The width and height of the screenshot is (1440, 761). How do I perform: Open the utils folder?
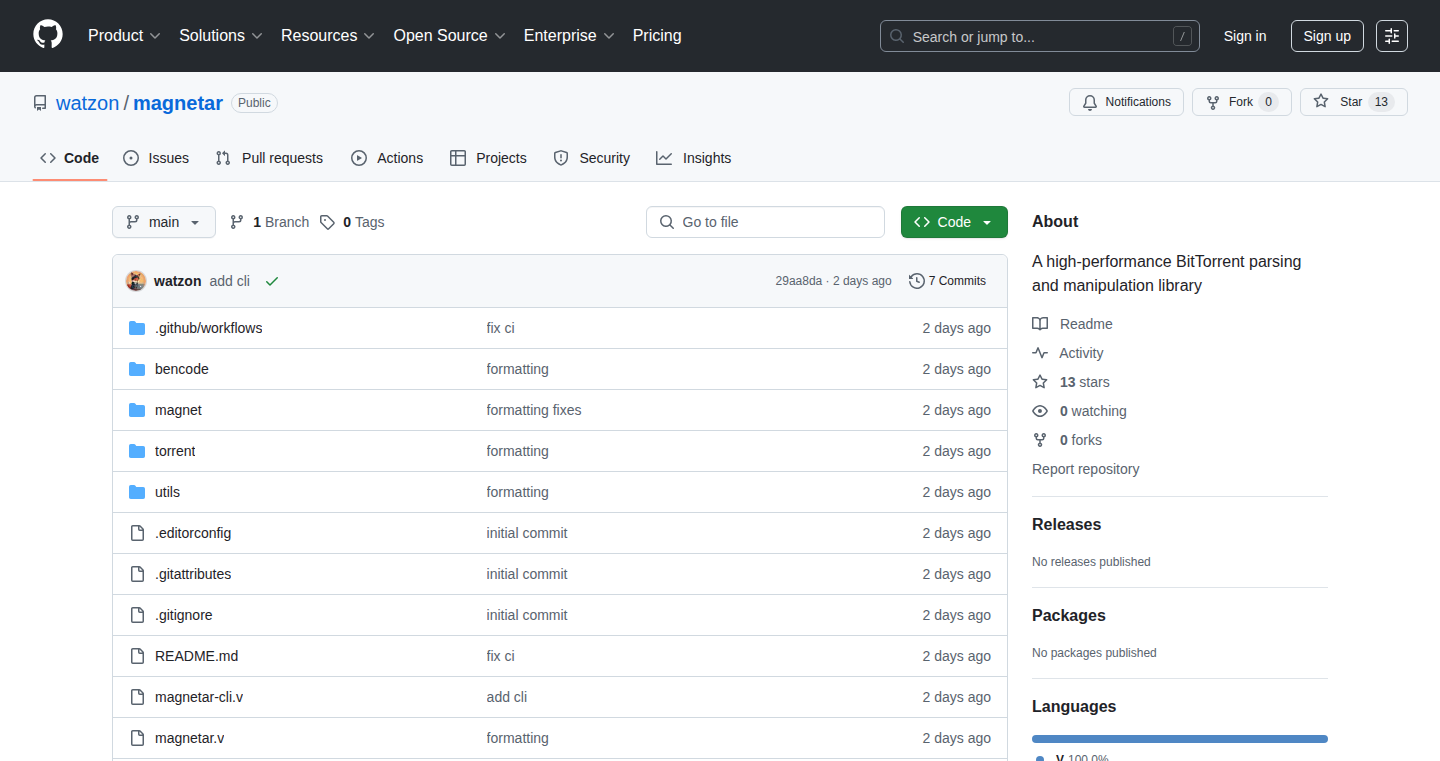click(x=167, y=492)
